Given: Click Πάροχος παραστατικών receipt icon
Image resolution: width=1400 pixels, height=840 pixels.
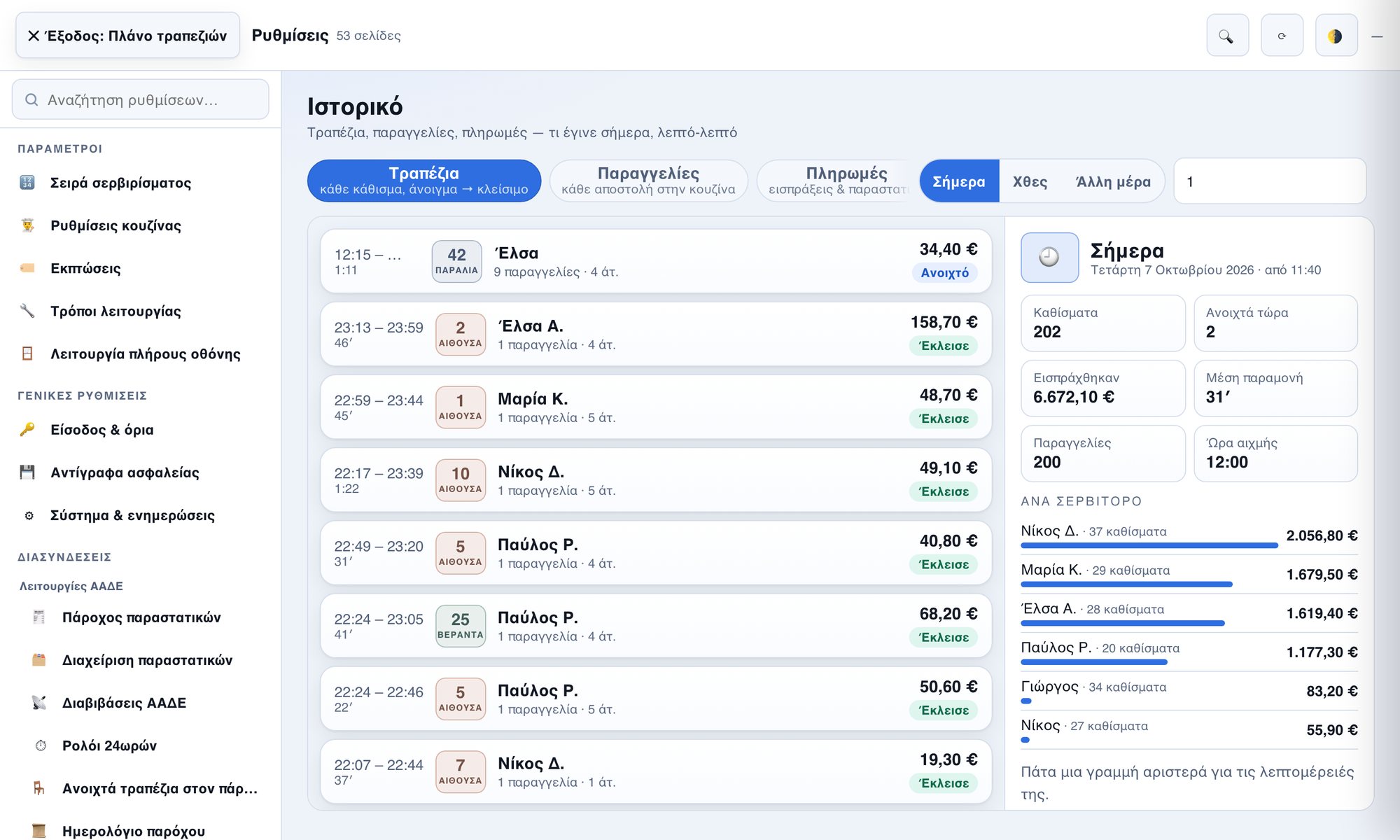Looking at the screenshot, I should 39,617.
